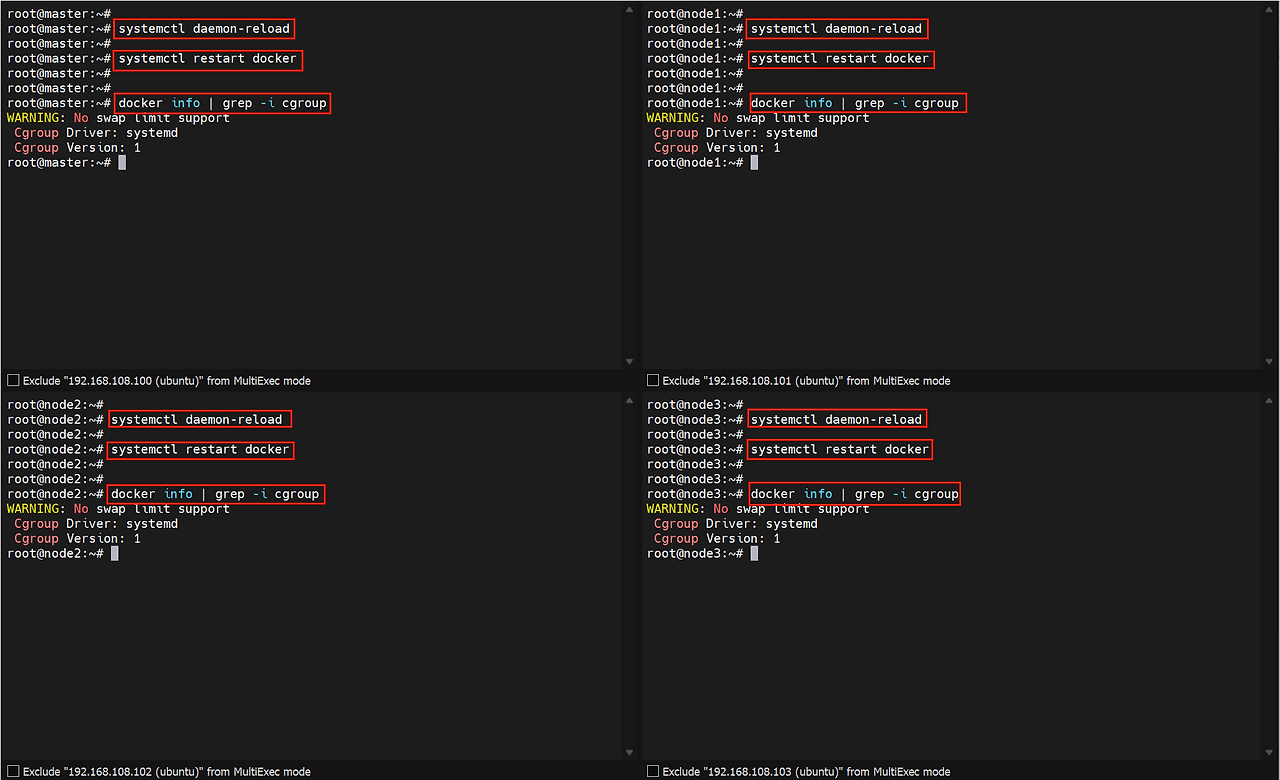Click 'Cgroup Driver: systemd' line in node3 pane
Screen dimensions: 1280x780
coord(735,524)
